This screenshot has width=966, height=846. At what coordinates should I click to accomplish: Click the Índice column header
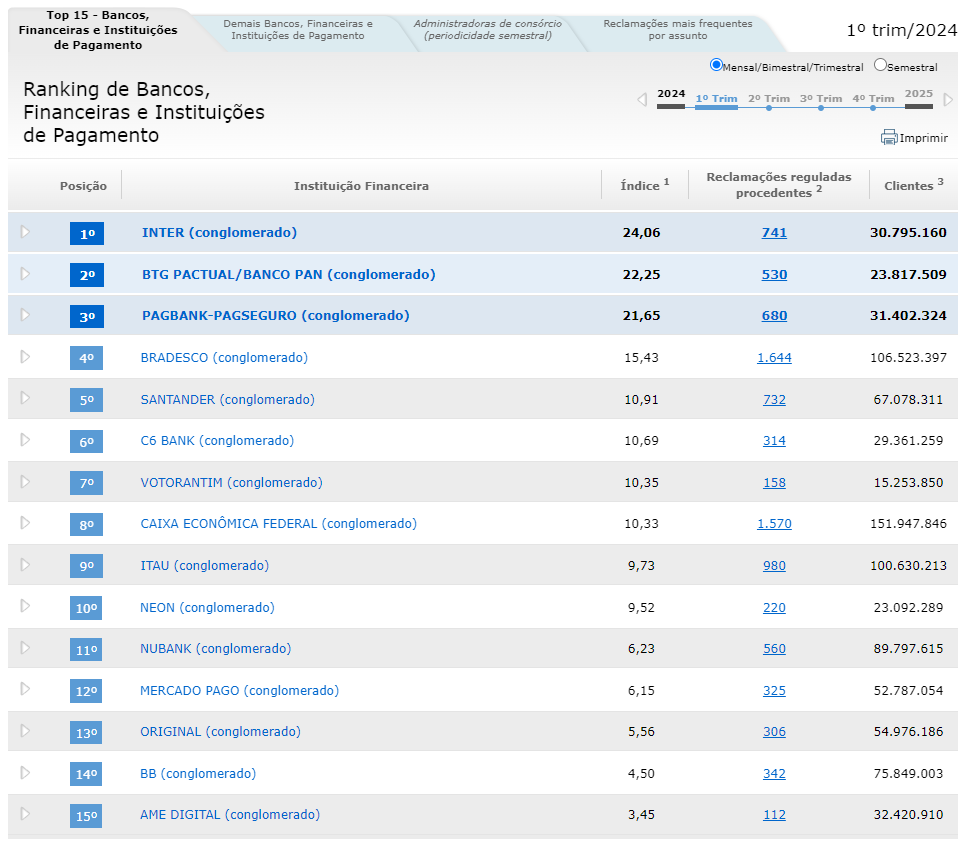coord(644,185)
